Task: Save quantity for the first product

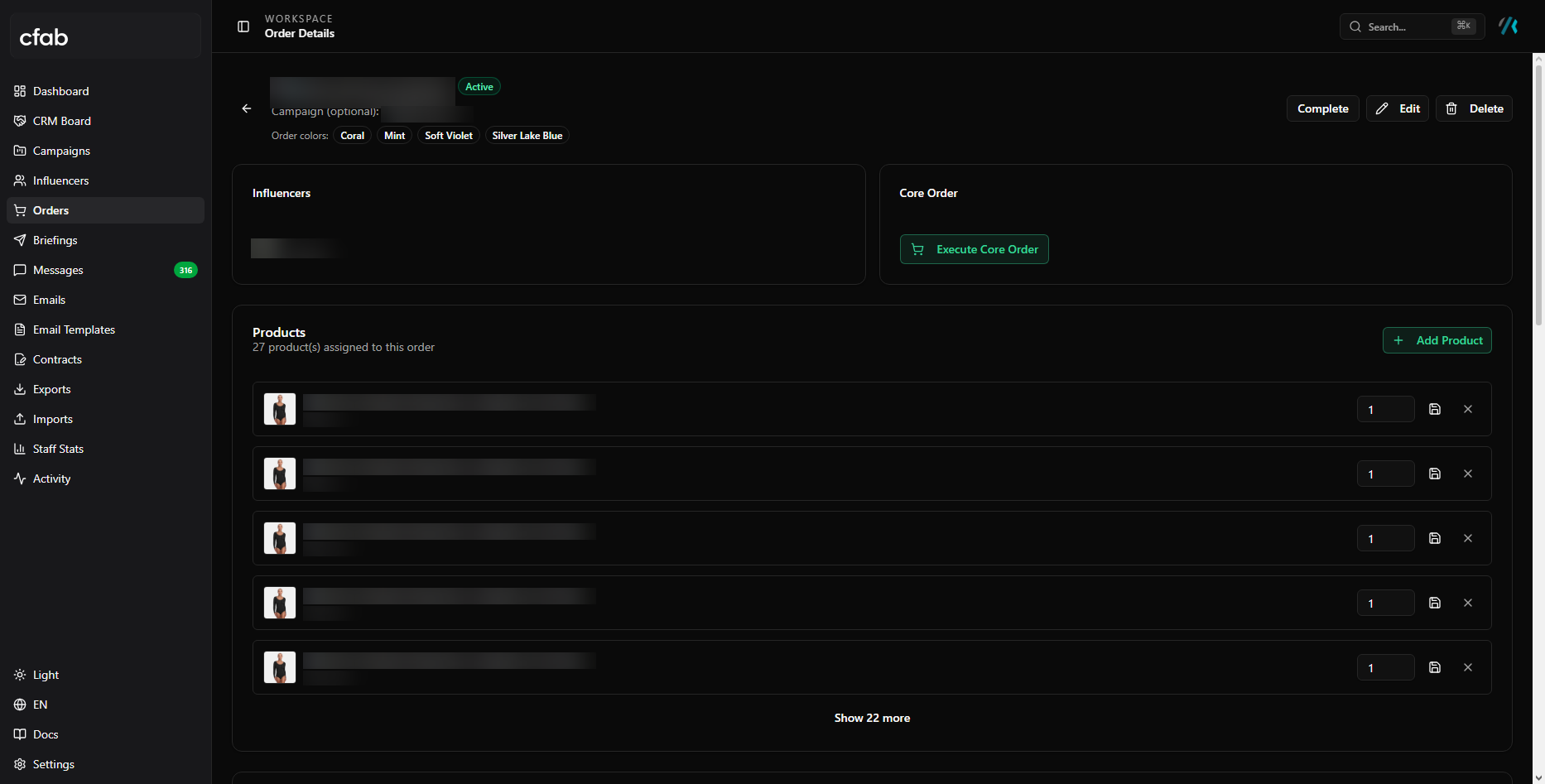Action: point(1435,409)
